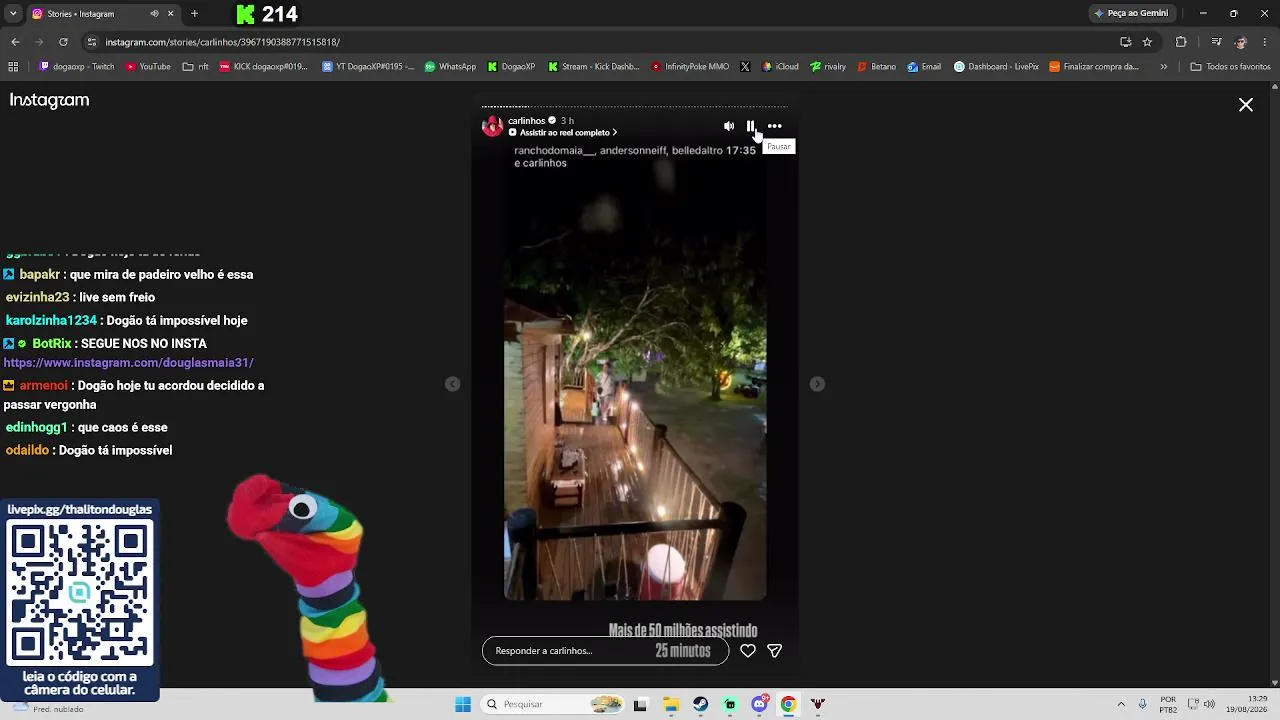The image size is (1280, 720).
Task: Bookmark this page with the star icon
Action: tap(1147, 42)
